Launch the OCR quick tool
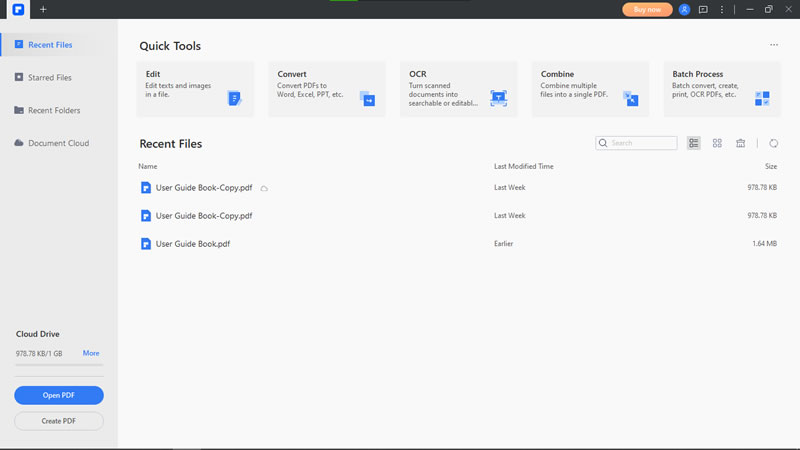This screenshot has width=800, height=450. (458, 89)
